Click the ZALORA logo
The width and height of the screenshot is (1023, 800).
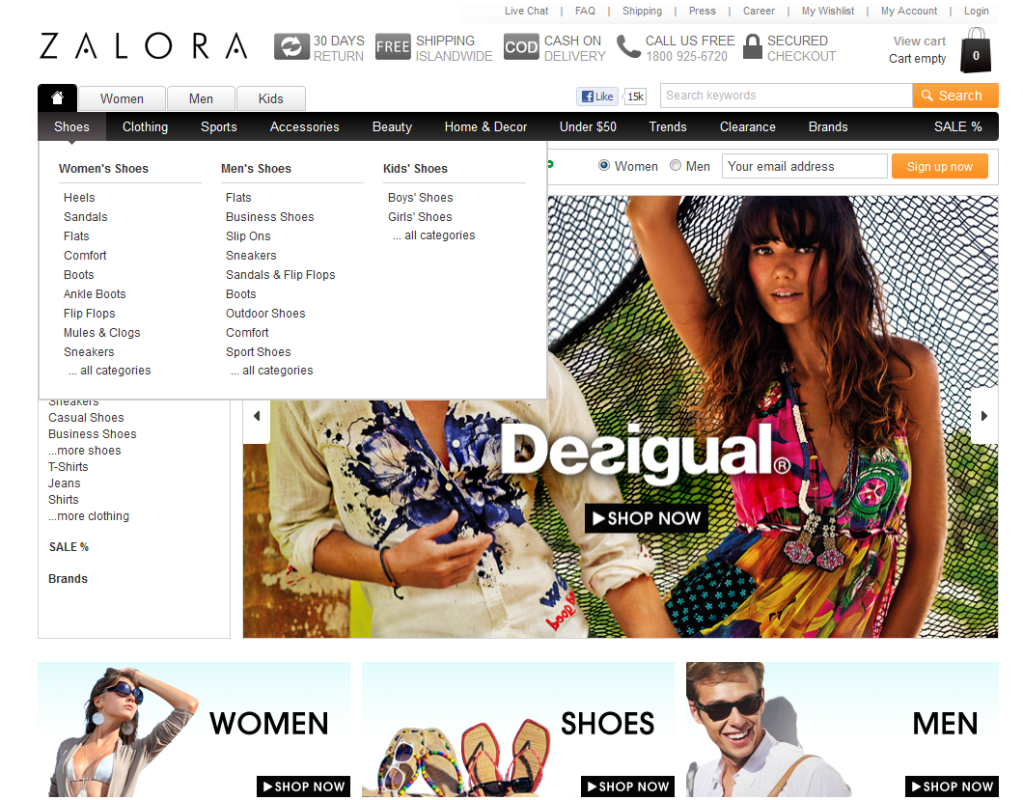144,46
